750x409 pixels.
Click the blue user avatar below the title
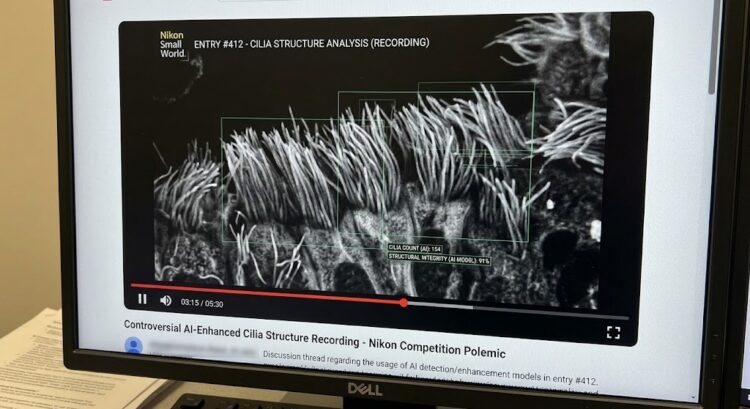click(133, 345)
